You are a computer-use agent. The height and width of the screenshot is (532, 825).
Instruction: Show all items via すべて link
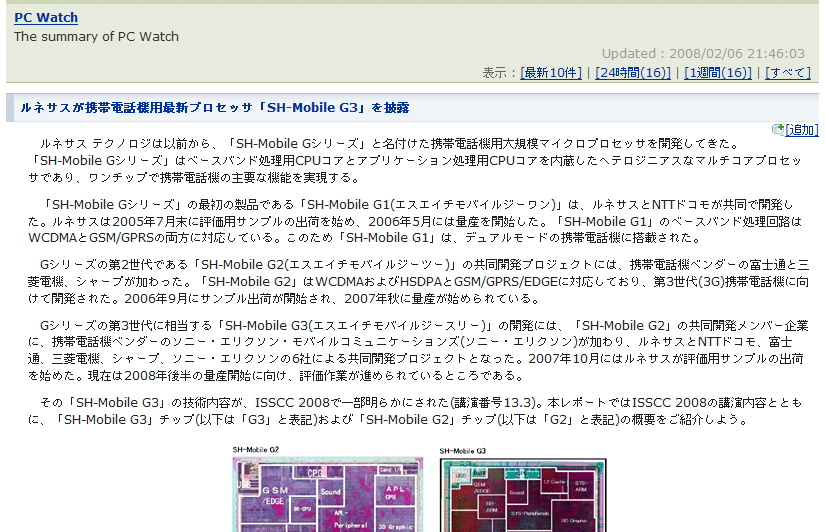pos(788,73)
